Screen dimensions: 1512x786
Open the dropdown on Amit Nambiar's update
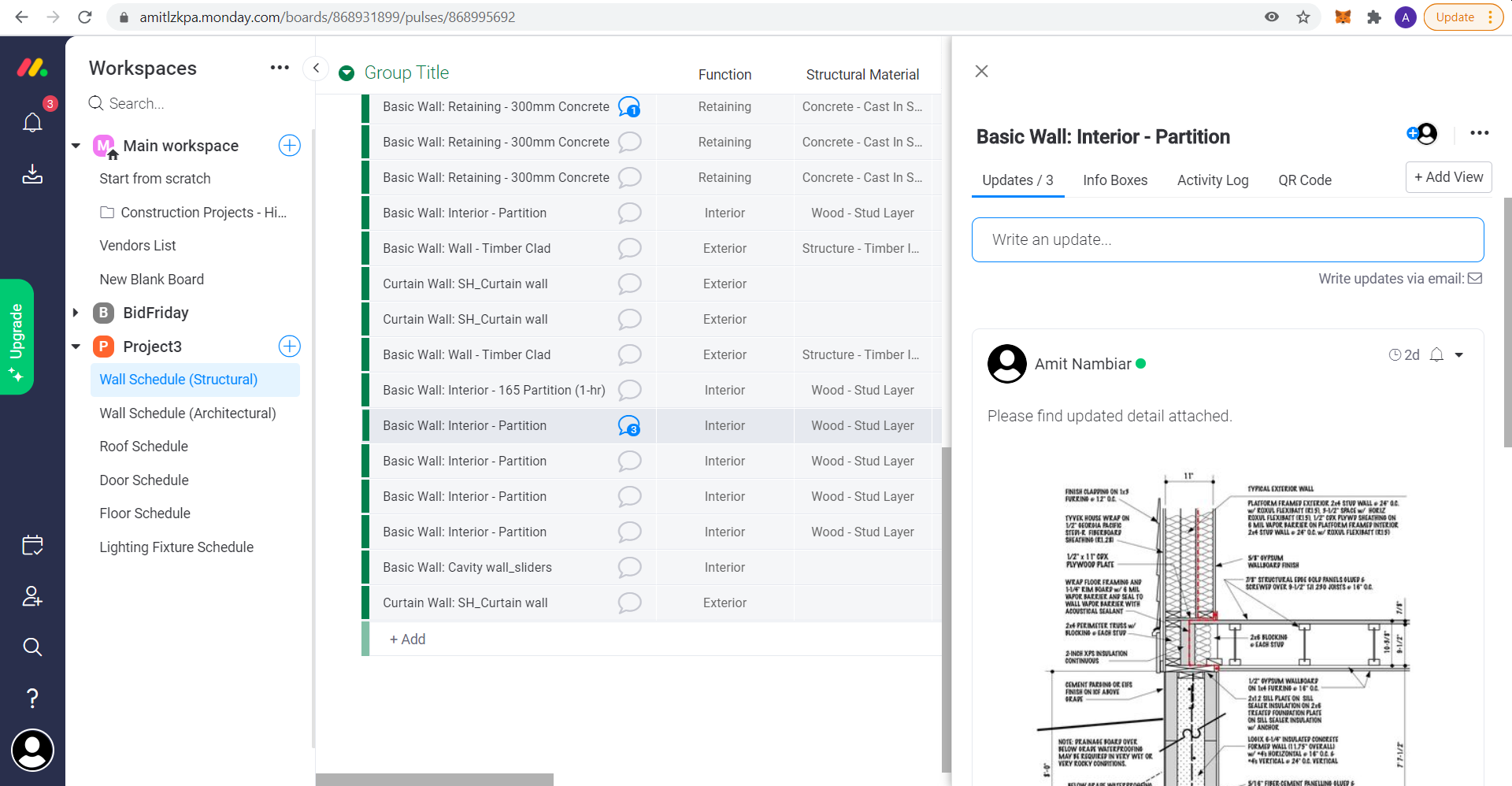1459,355
